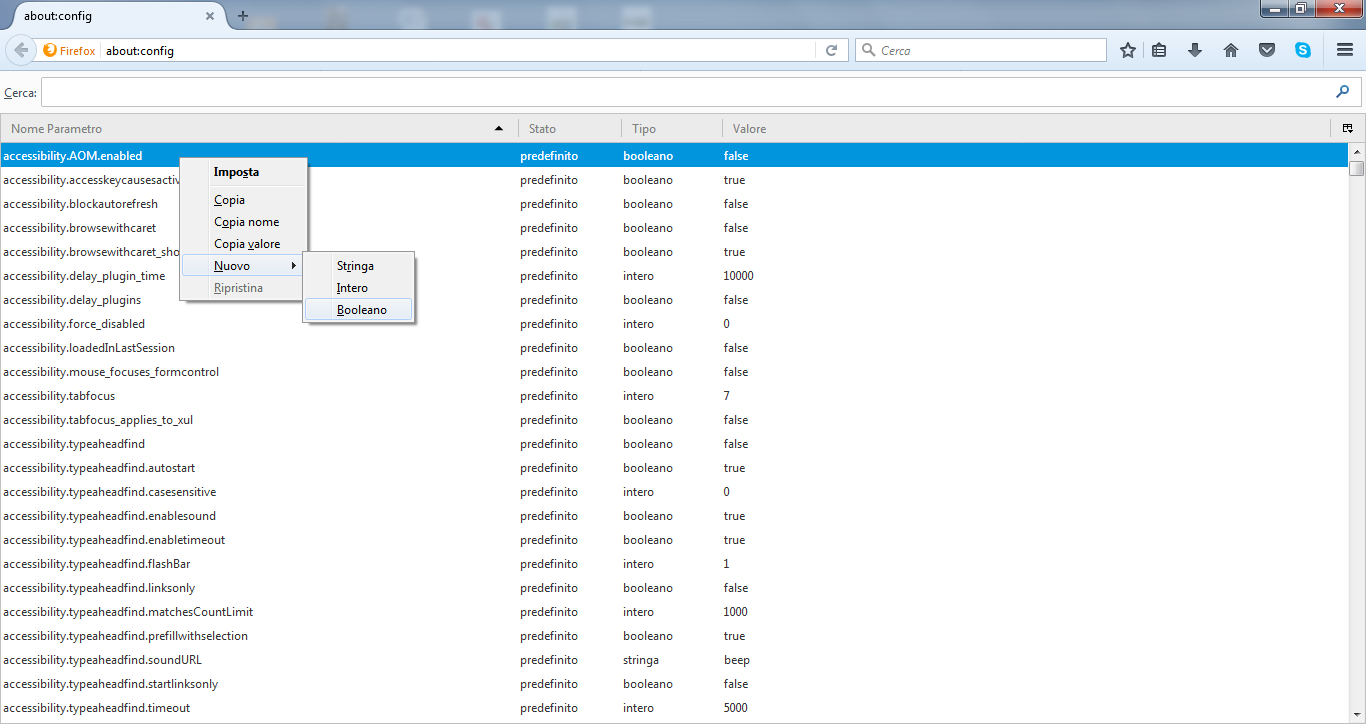Image resolution: width=1366 pixels, height=724 pixels.
Task: Select accessibility.AOM.enabled row
Action: pyautogui.click(x=674, y=156)
